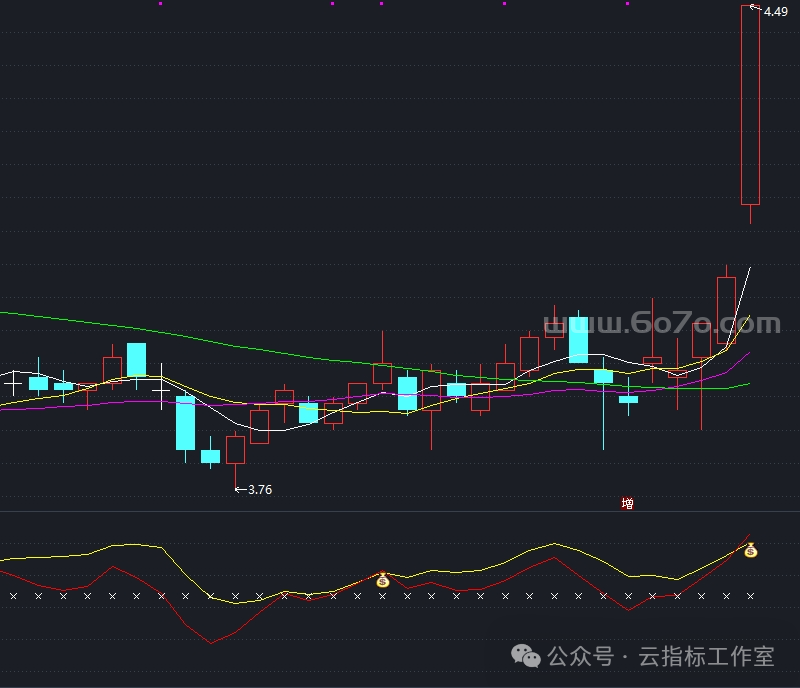The image size is (800, 688).
Task: Open the red 增 event marker
Action: click(x=628, y=504)
